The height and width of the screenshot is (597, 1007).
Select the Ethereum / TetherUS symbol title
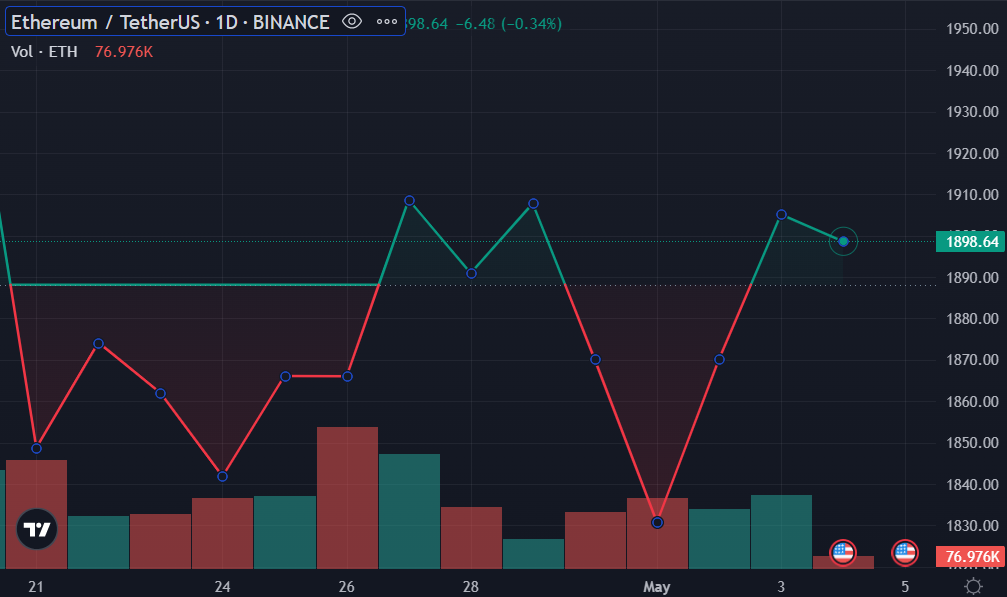[170, 22]
